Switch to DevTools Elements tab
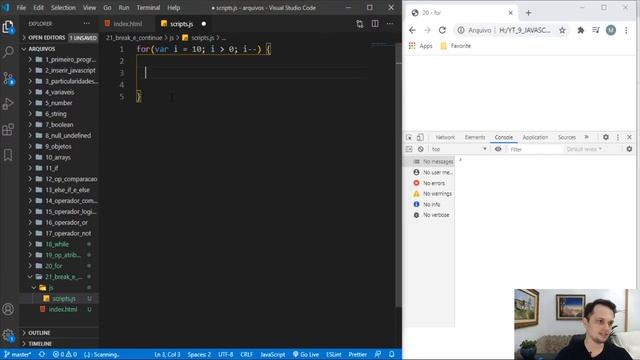640x360 pixels. (x=475, y=138)
